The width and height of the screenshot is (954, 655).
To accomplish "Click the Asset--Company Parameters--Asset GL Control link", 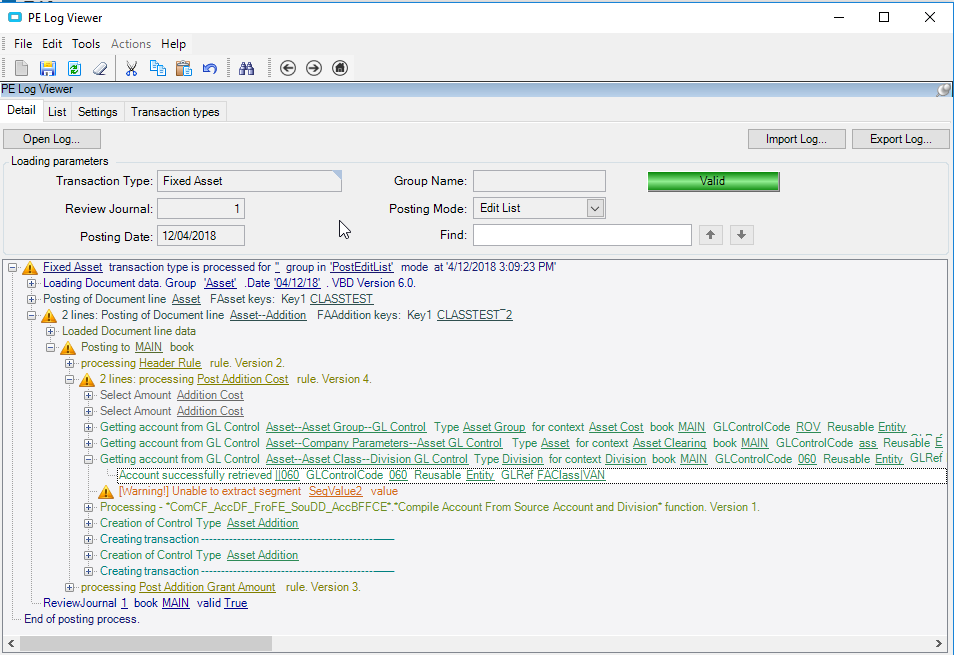I will pyautogui.click(x=384, y=443).
